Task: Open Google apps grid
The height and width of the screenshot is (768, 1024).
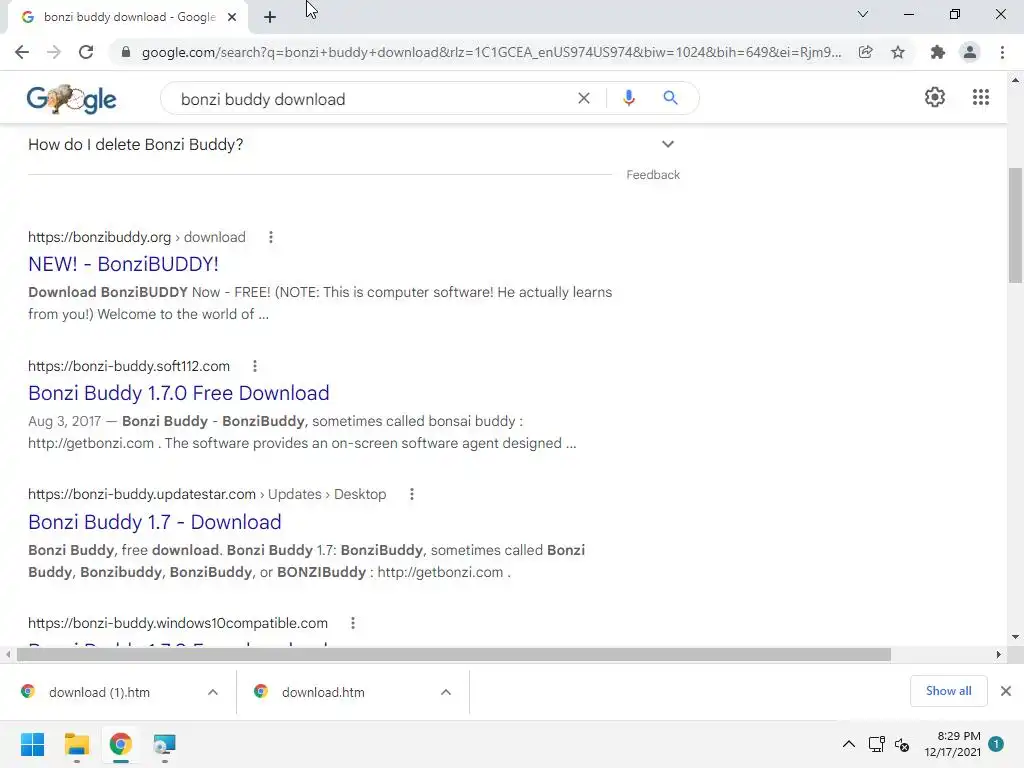Action: tap(980, 97)
